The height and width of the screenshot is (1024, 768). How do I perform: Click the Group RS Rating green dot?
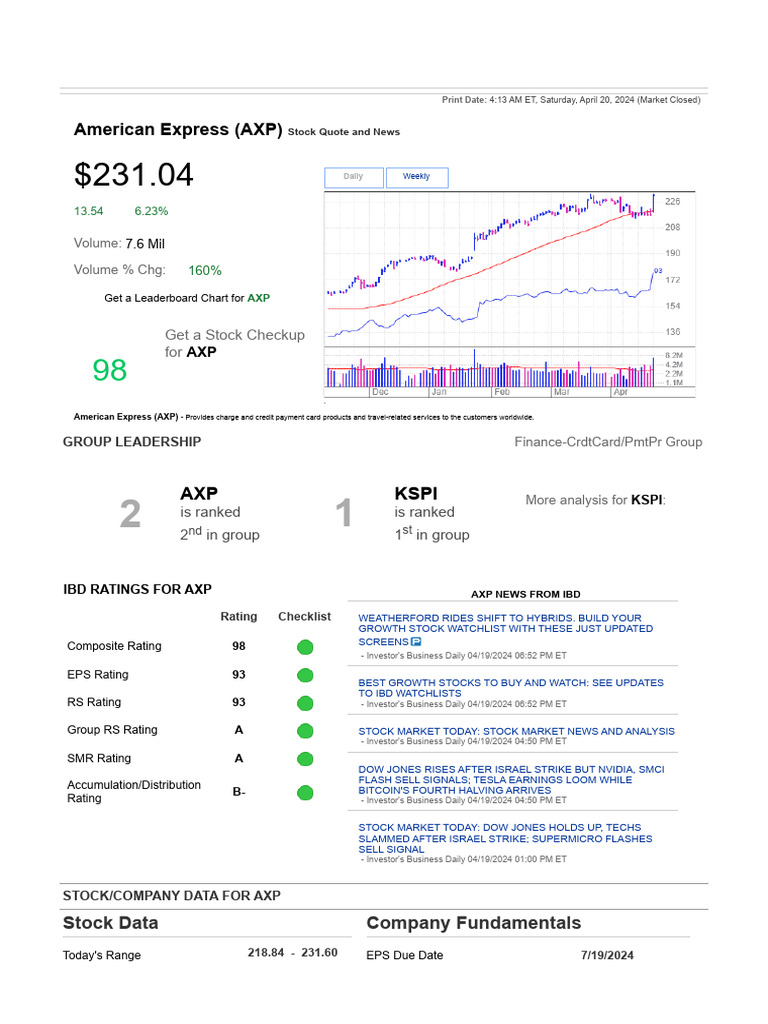pos(305,731)
